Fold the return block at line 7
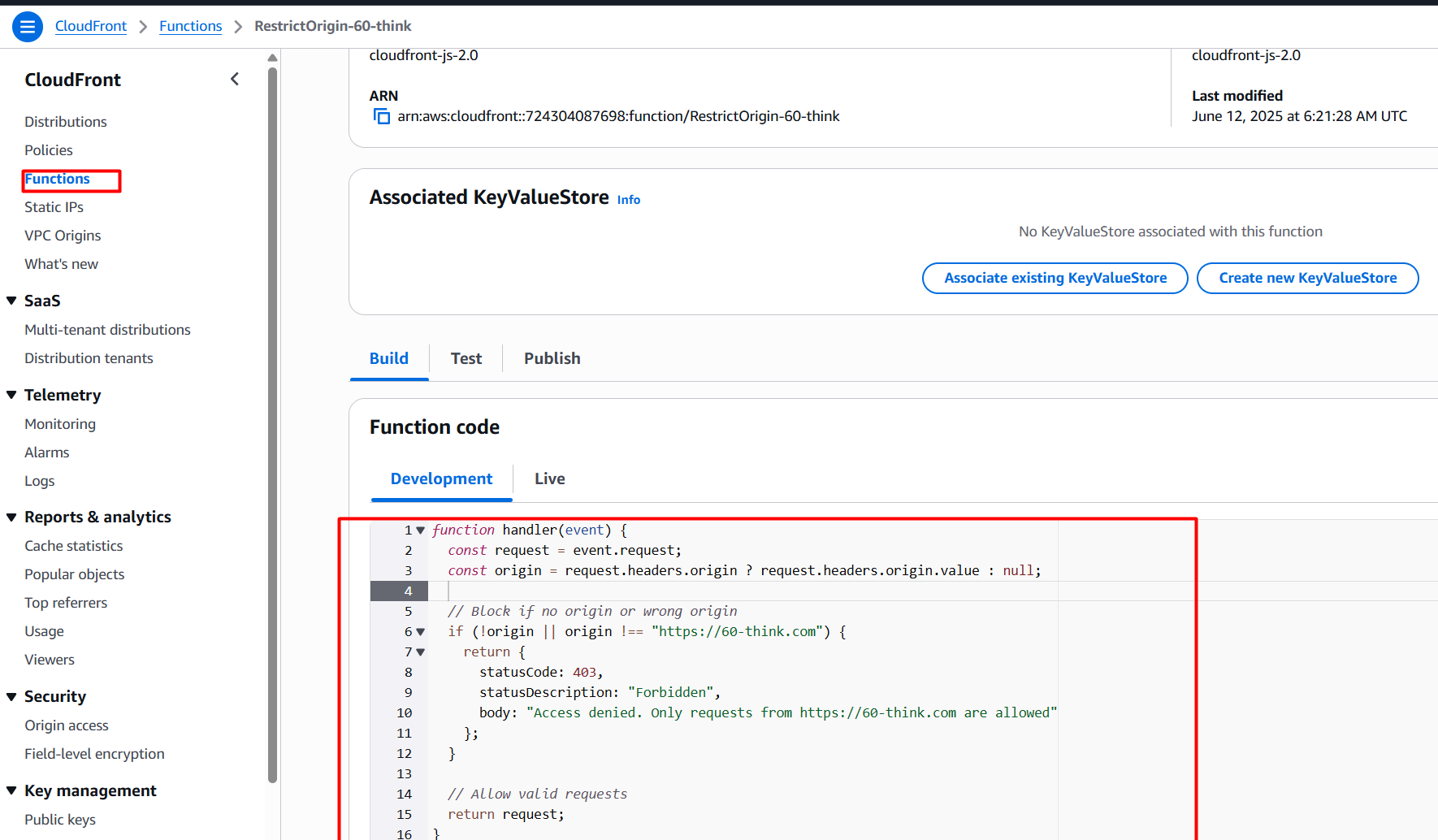The image size is (1438, 840). 420,652
